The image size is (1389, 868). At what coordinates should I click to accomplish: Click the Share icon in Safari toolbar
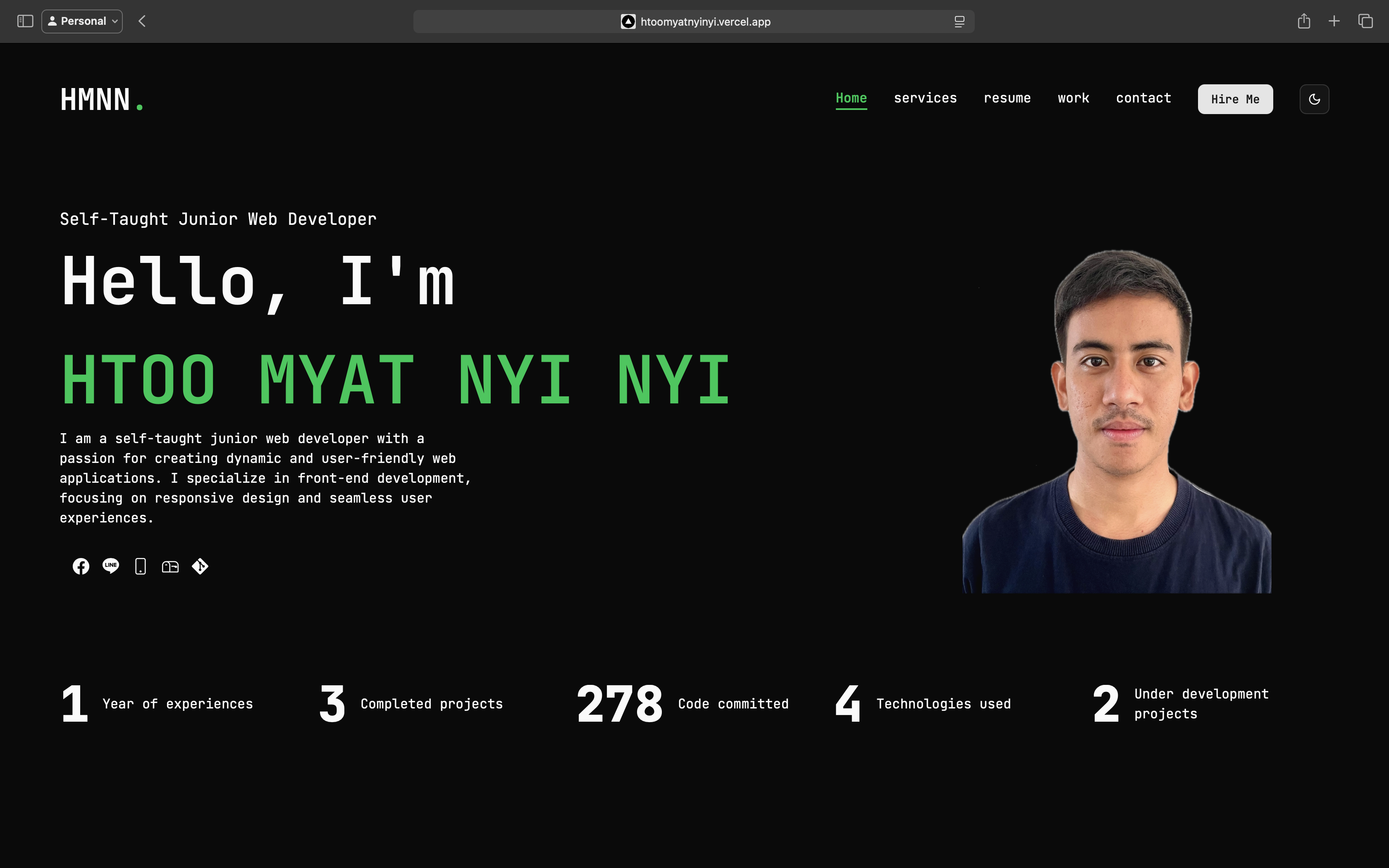(x=1303, y=21)
